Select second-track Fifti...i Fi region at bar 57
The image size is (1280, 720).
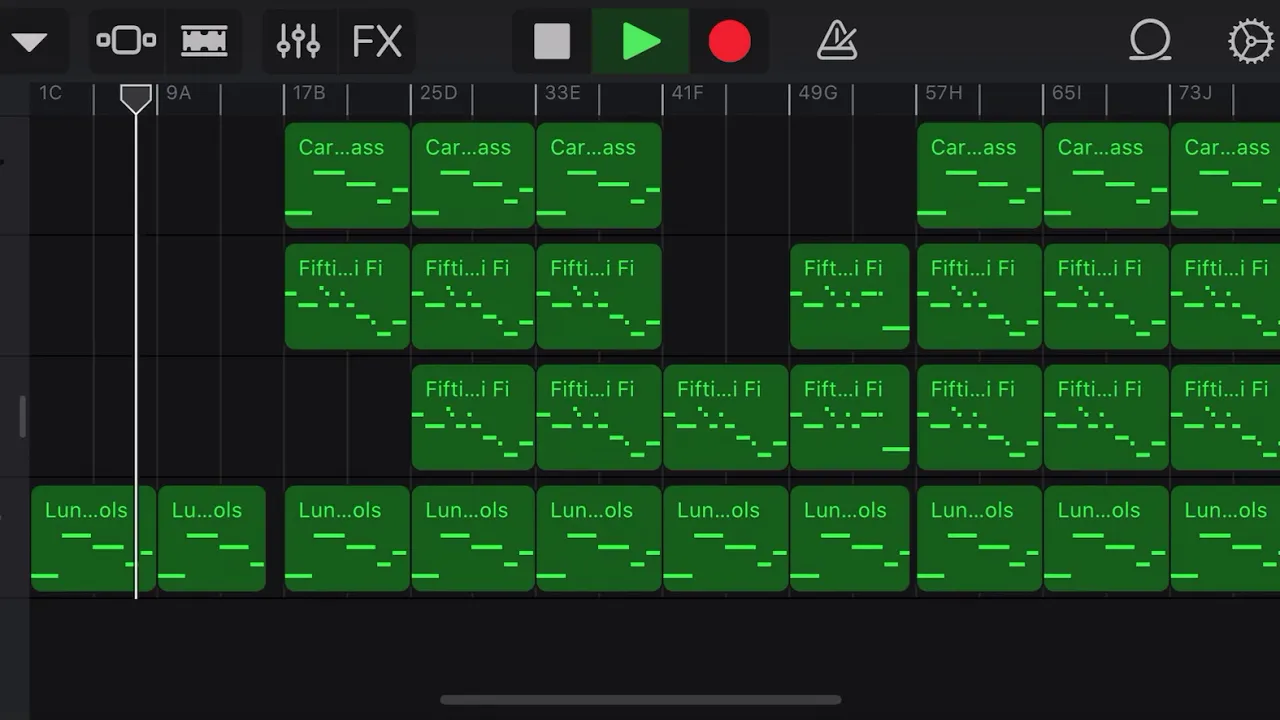[x=980, y=297]
